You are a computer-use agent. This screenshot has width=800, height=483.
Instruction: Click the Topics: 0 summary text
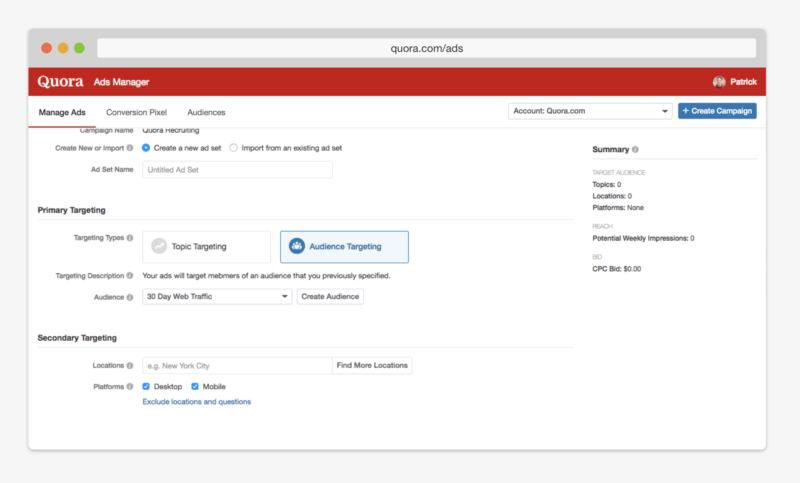point(607,185)
